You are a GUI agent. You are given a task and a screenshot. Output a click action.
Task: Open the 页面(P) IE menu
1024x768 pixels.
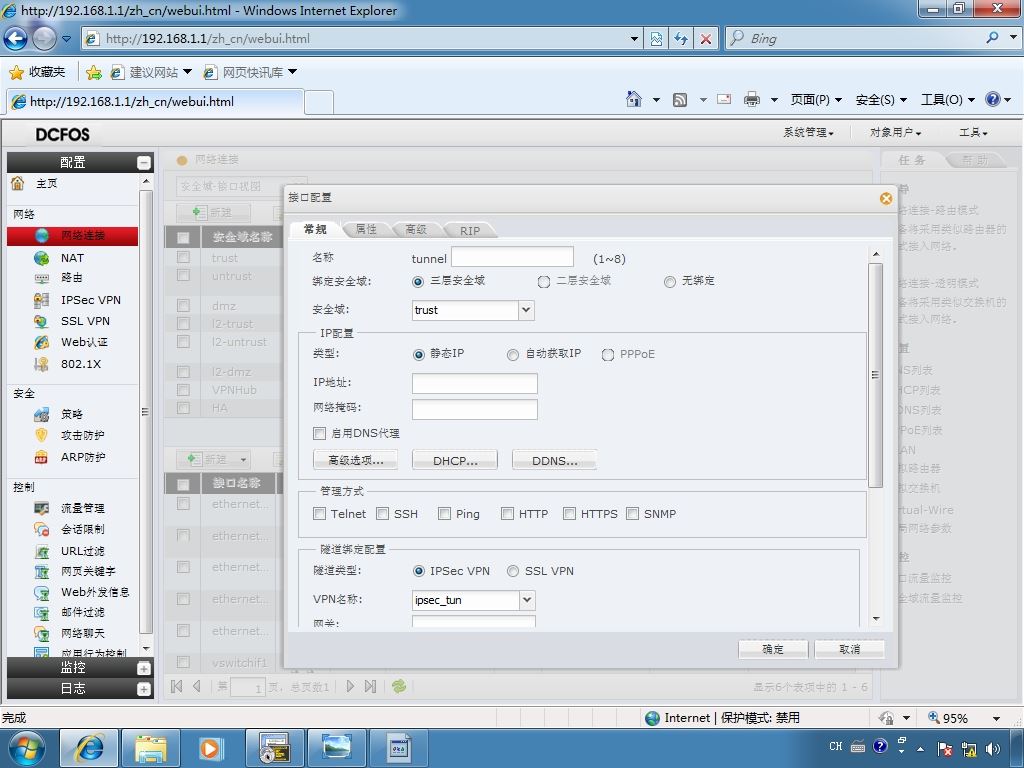point(816,100)
